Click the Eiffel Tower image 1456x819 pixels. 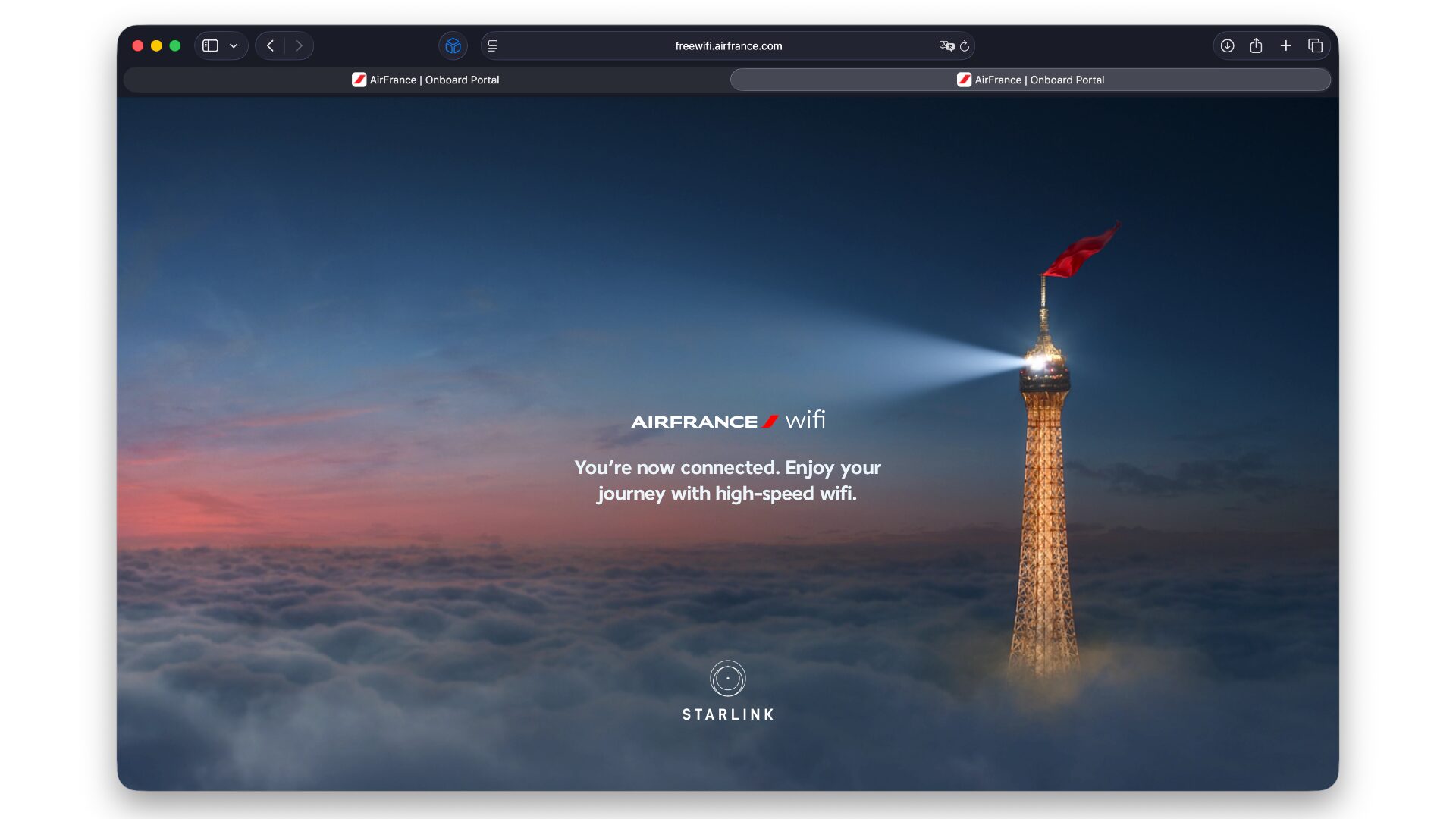point(1045,493)
